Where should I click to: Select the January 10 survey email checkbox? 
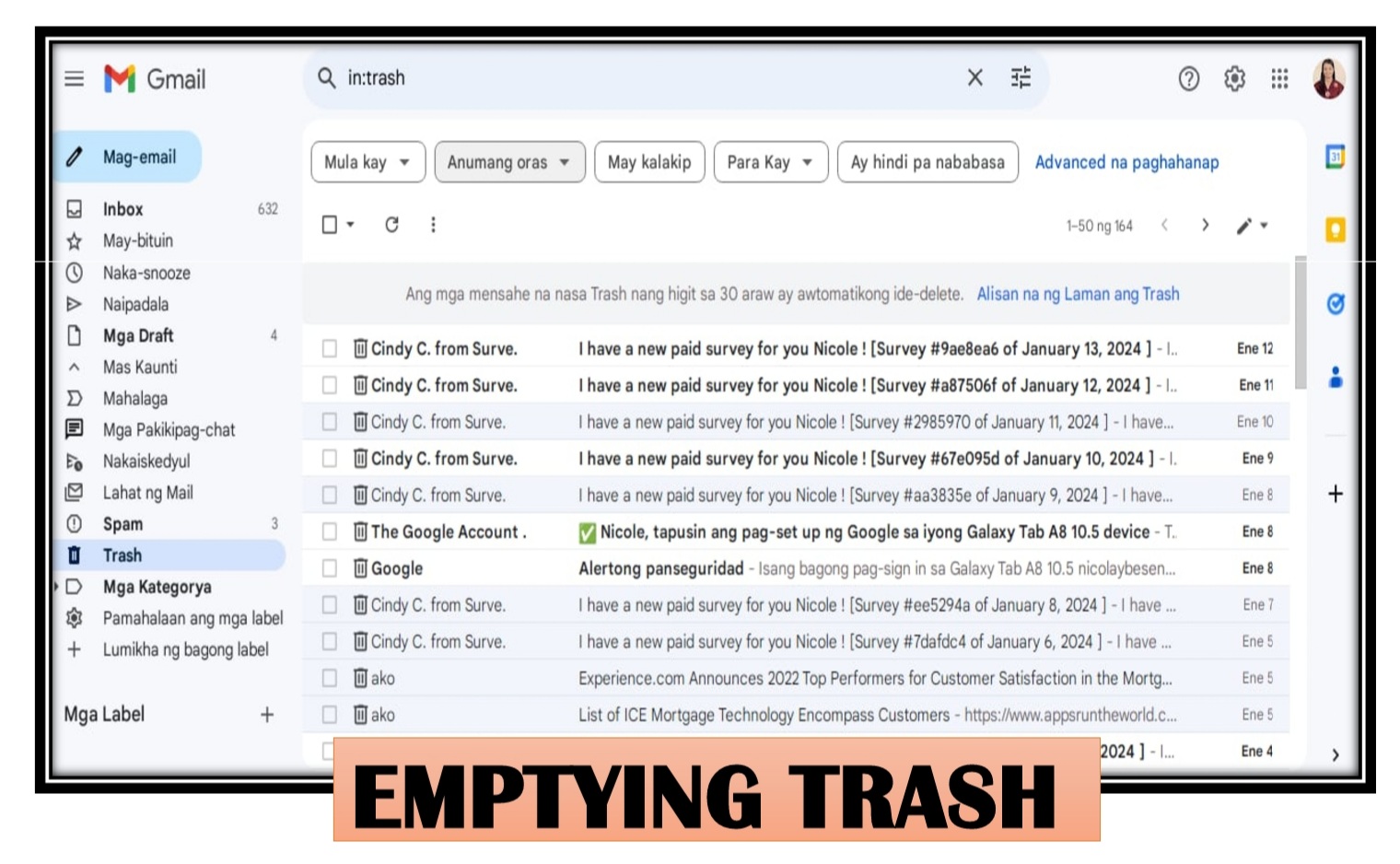click(x=329, y=458)
